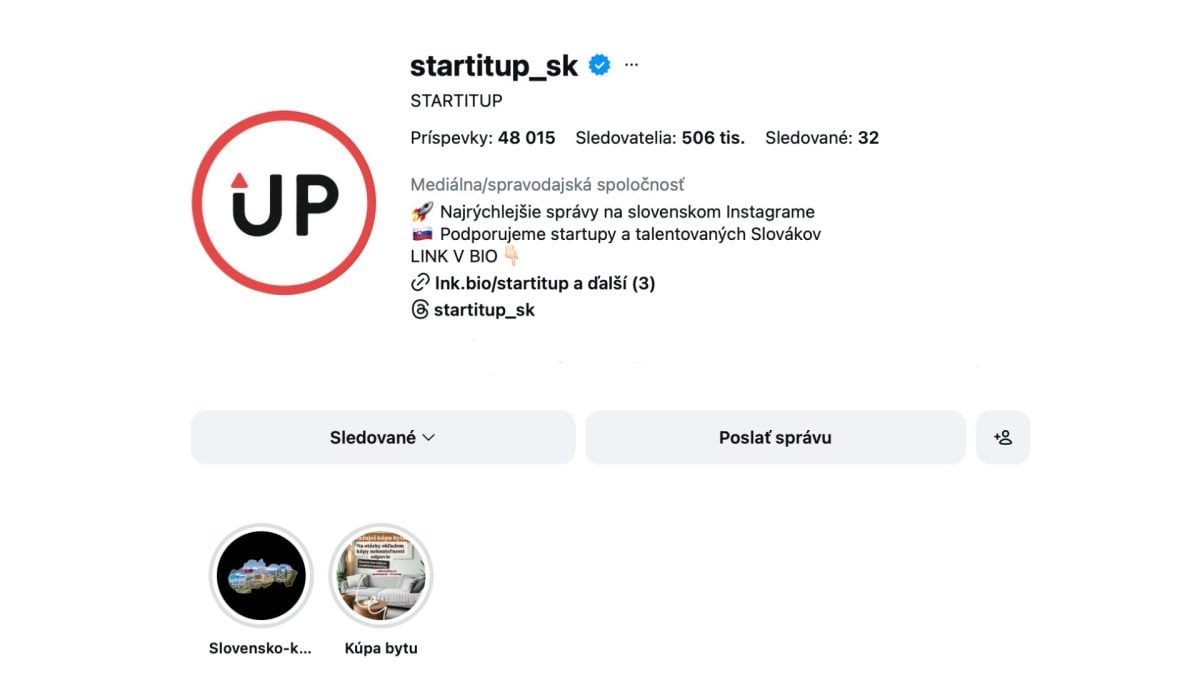Click the add similar accounts icon button
The image size is (1200, 675).
pos(1003,437)
